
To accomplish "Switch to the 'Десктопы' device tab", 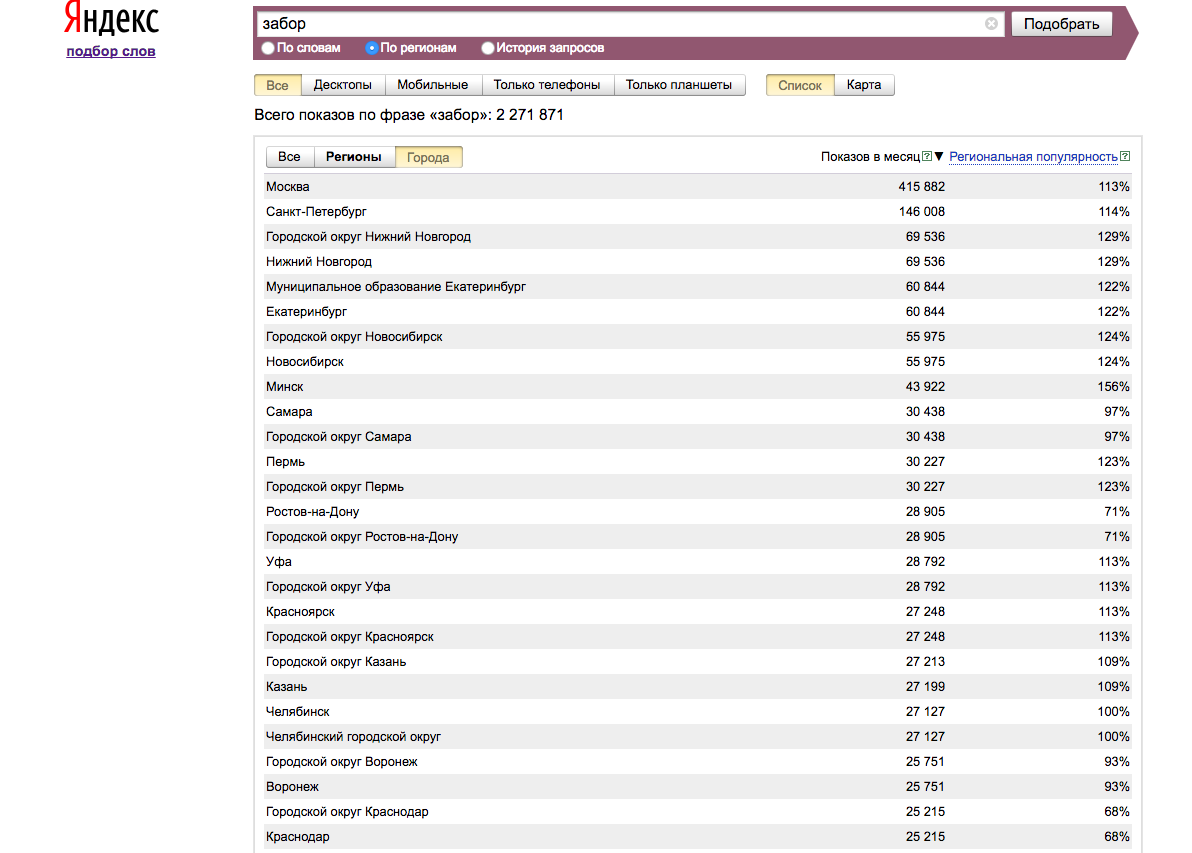I will pos(343,85).
